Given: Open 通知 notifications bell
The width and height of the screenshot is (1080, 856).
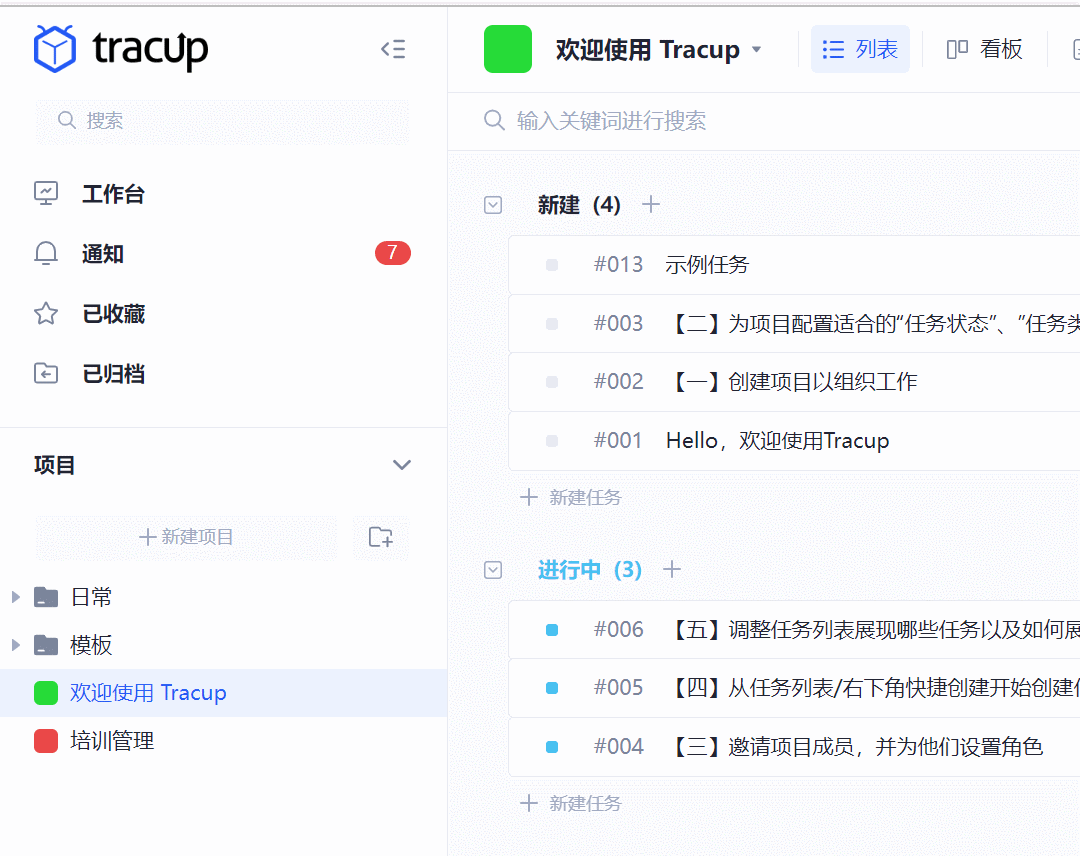Looking at the screenshot, I should click(x=46, y=254).
